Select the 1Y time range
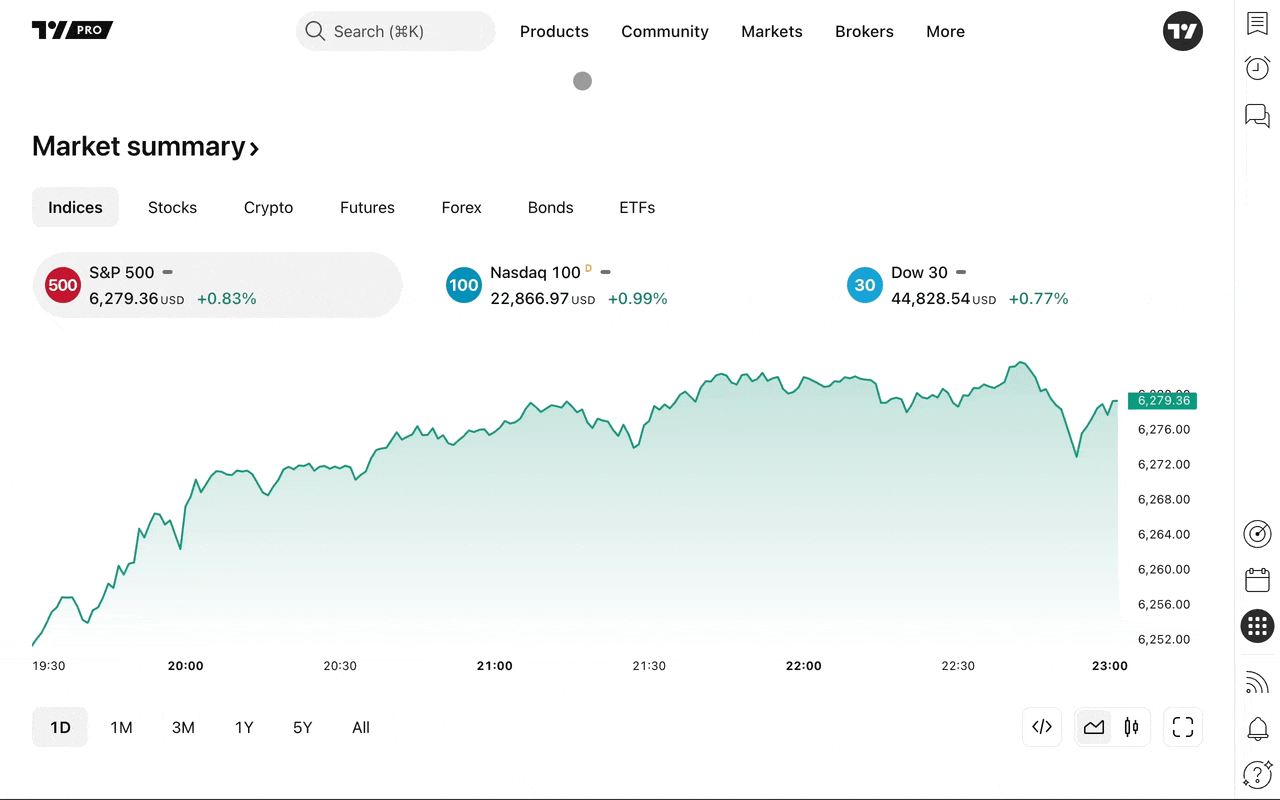Viewport: 1280px width, 800px height. click(x=244, y=727)
